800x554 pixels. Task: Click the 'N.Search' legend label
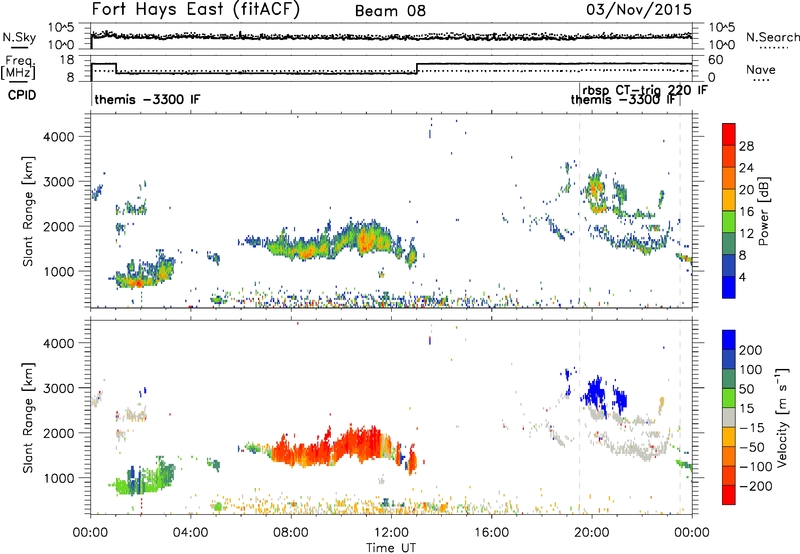tap(773, 37)
